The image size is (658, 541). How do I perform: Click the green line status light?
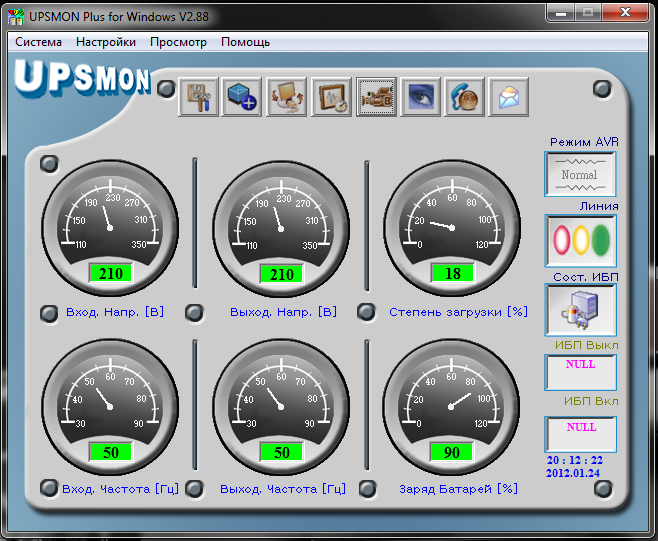601,240
